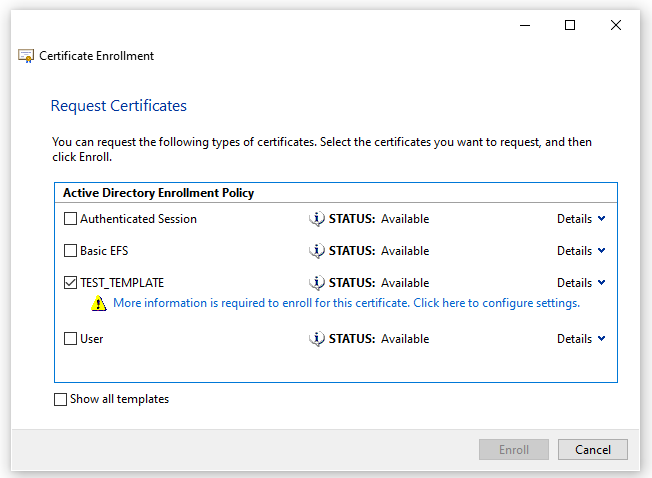Open the 'More information is required' settings link
The height and width of the screenshot is (478, 652).
(346, 303)
